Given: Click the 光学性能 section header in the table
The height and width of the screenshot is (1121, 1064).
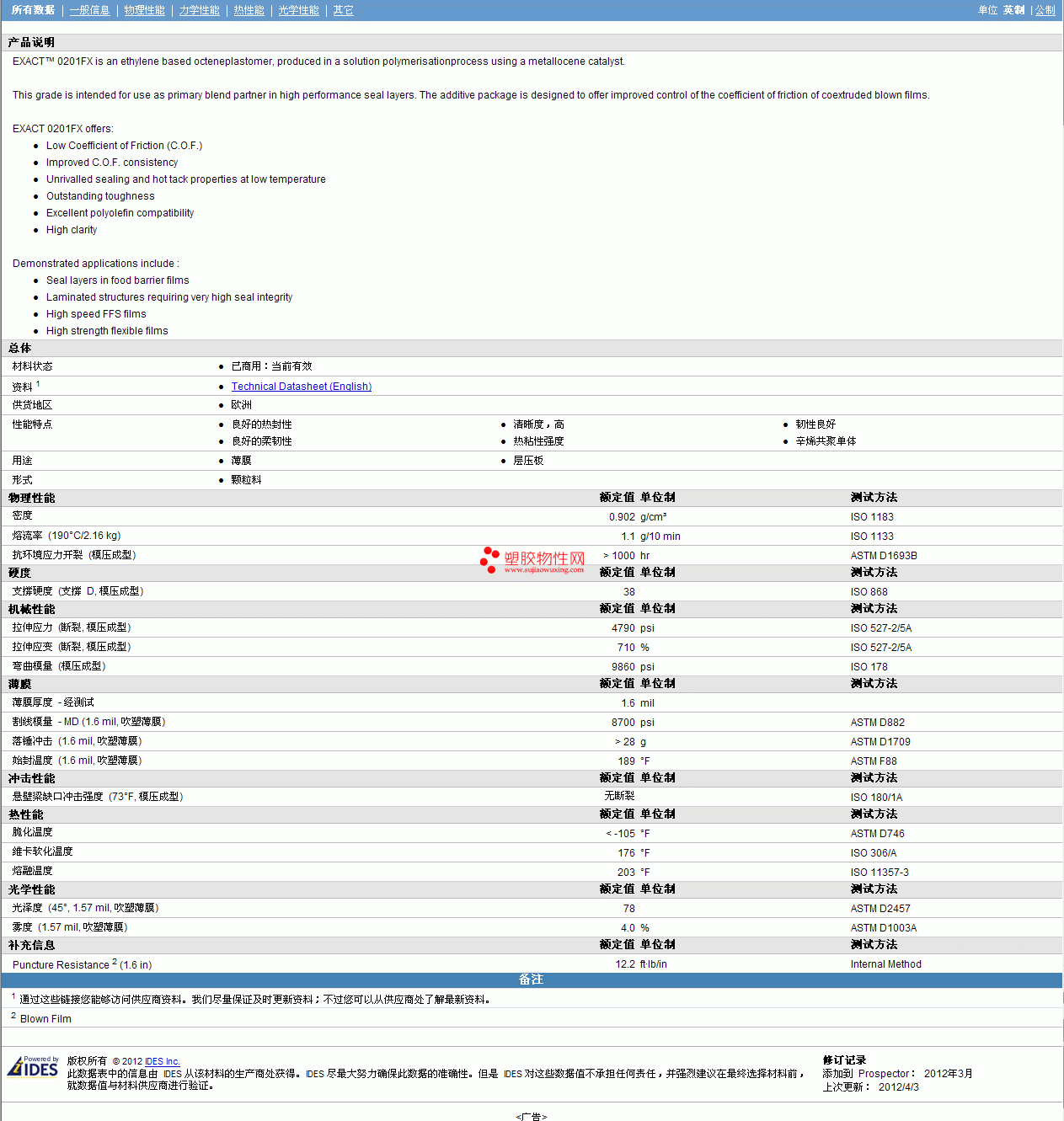Looking at the screenshot, I should coord(32,889).
